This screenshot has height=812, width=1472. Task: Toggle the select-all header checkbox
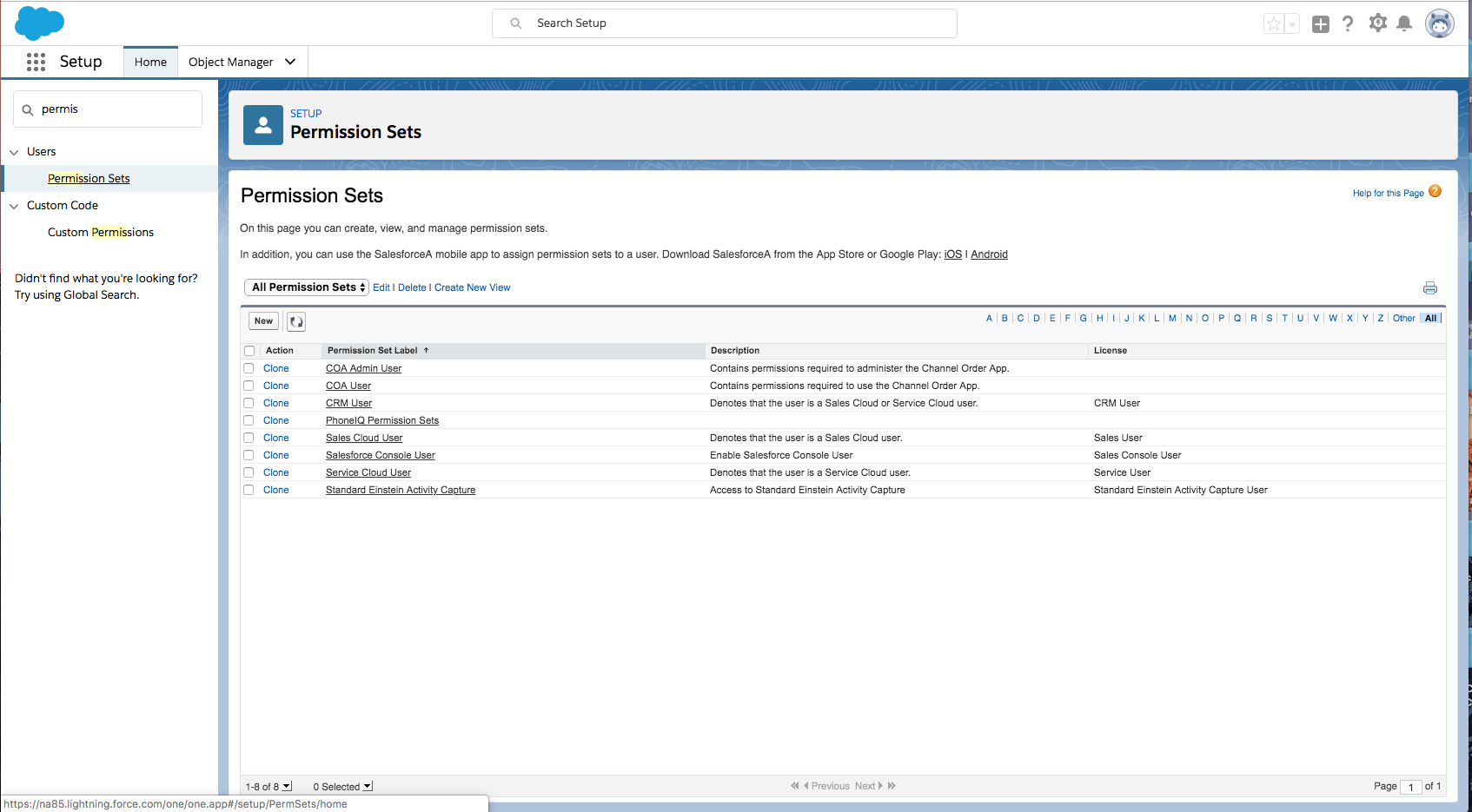click(x=249, y=351)
